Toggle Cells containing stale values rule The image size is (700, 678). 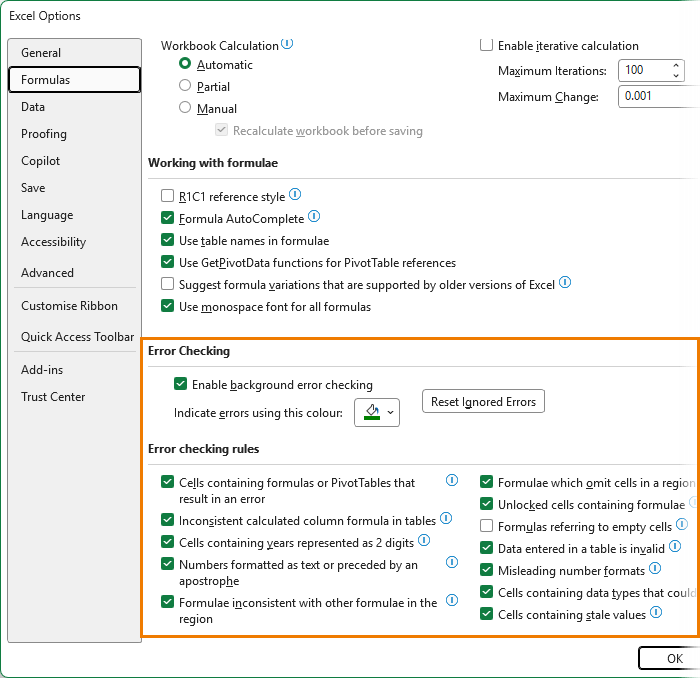[x=486, y=614]
